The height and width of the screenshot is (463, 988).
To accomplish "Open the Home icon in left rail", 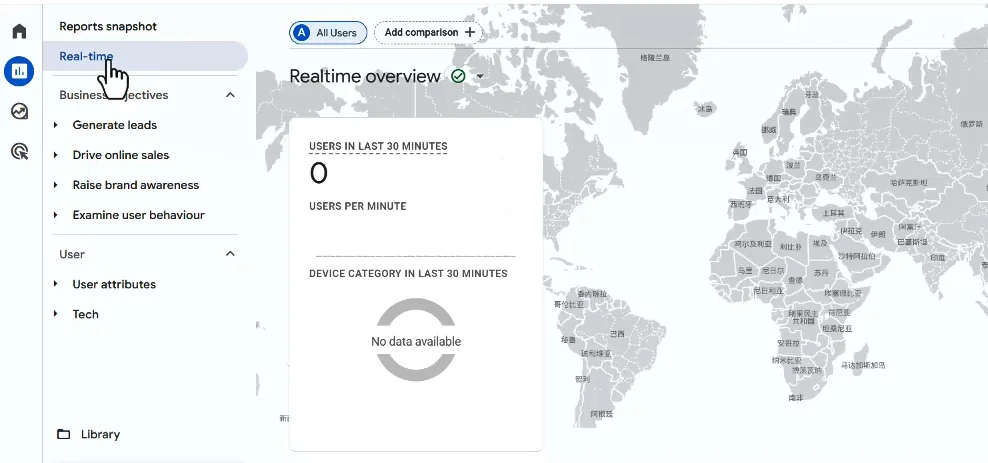I will 20,31.
